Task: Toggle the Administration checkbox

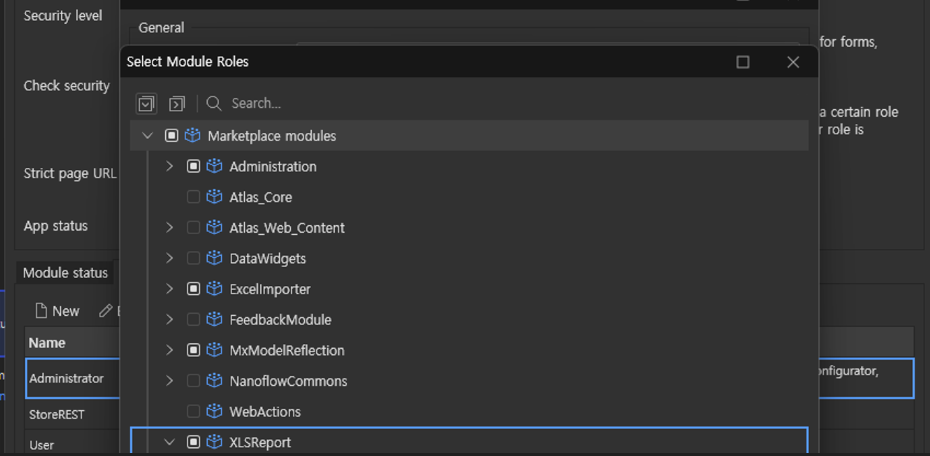Action: pos(193,167)
